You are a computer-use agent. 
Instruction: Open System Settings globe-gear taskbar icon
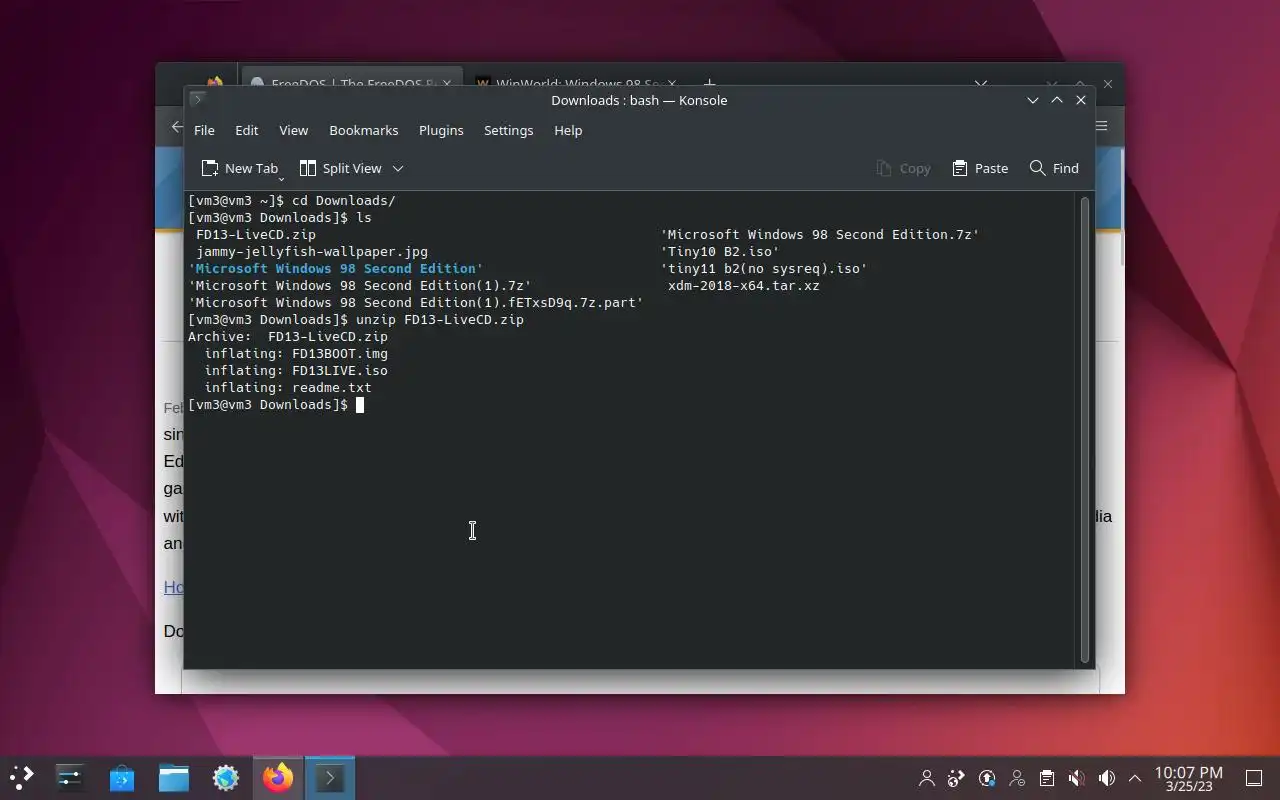click(x=226, y=777)
